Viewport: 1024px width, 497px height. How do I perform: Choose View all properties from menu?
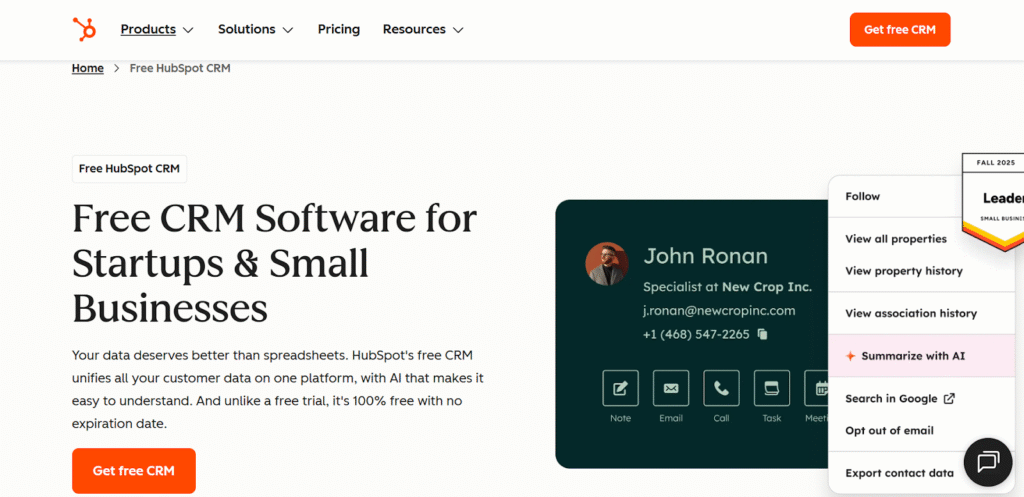[895, 239]
